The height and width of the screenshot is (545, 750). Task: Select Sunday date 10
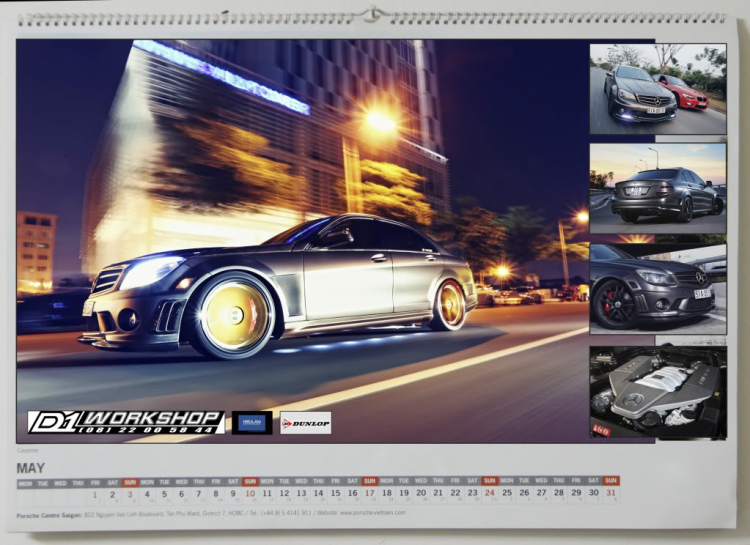pyautogui.click(x=250, y=493)
